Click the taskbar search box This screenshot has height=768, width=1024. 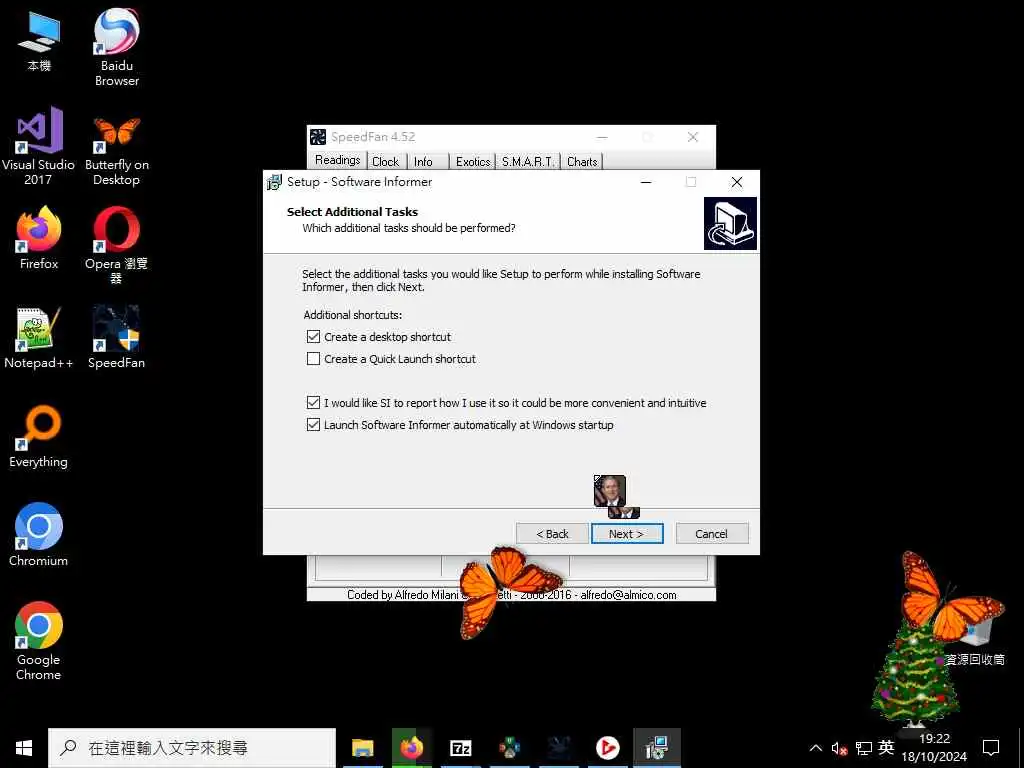[192, 748]
